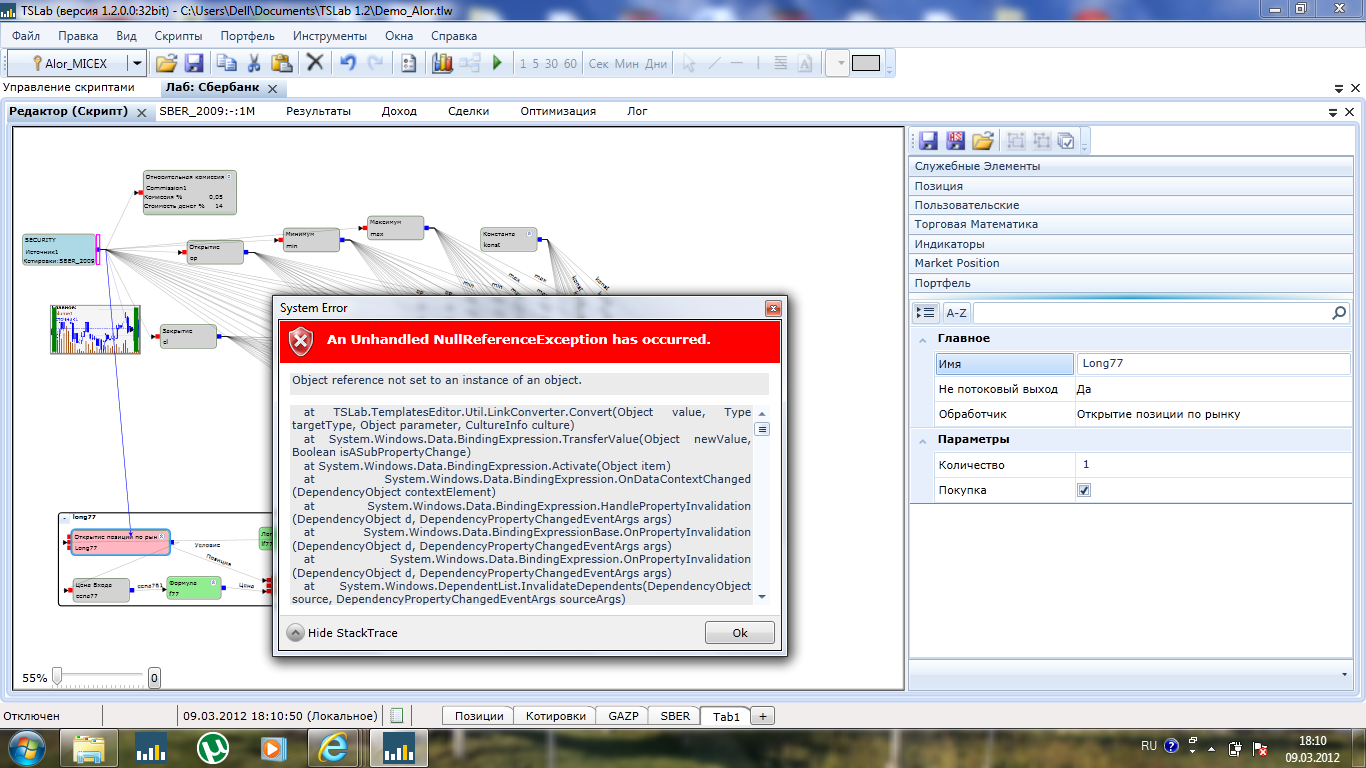Image resolution: width=1366 pixels, height=768 pixels.
Task: Collapse the StackTrace with Hide StackTrace chevron
Action: [295, 633]
